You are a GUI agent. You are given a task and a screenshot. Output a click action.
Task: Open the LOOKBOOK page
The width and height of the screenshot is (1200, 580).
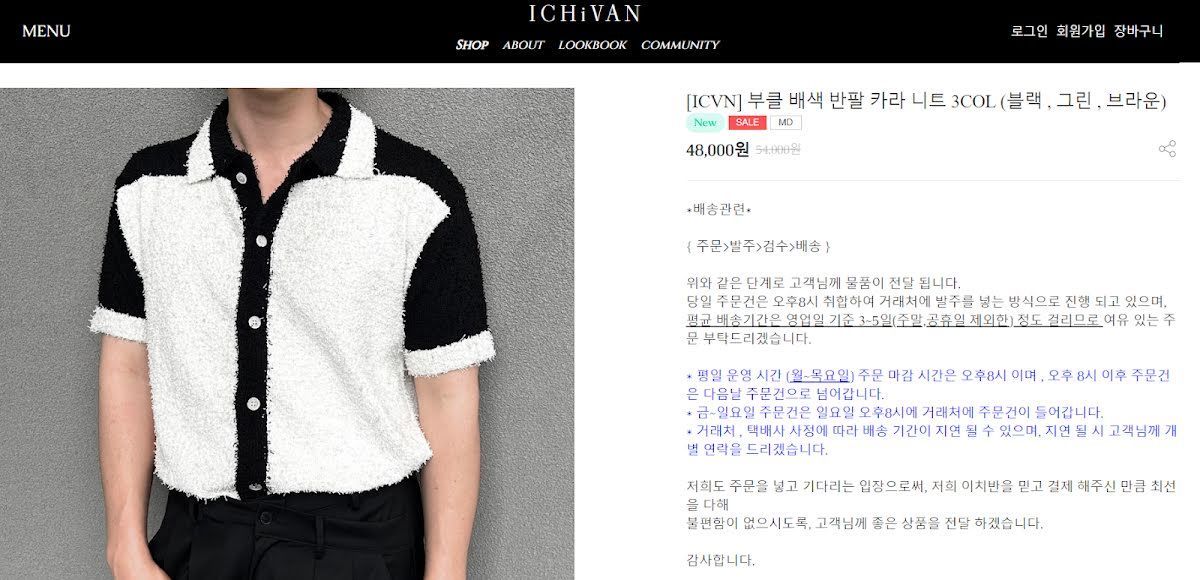pos(592,45)
